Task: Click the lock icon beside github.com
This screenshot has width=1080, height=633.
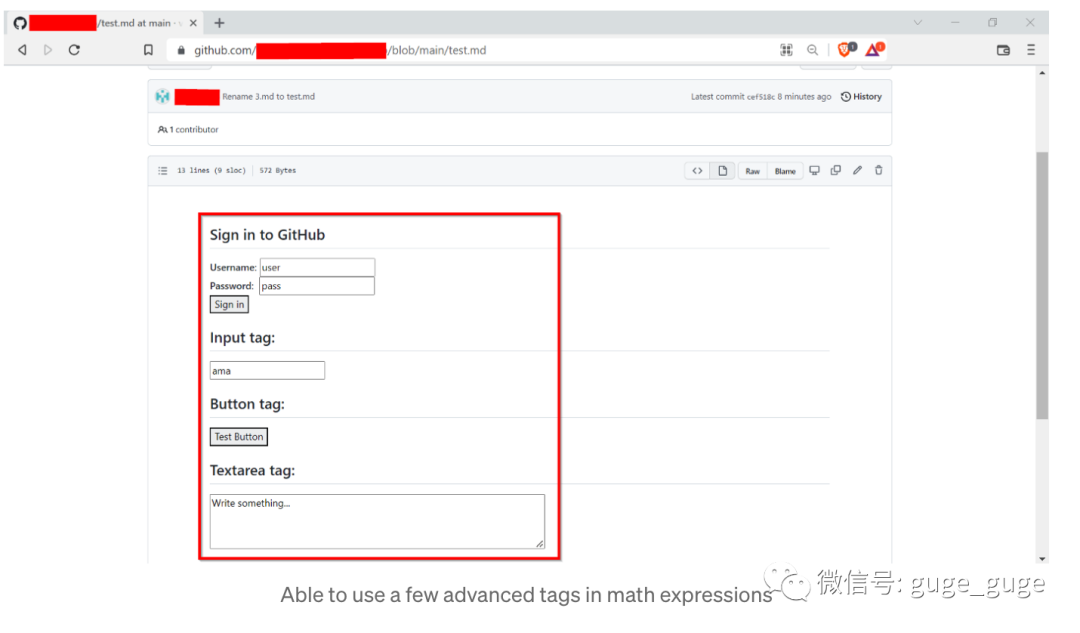Action: click(181, 50)
